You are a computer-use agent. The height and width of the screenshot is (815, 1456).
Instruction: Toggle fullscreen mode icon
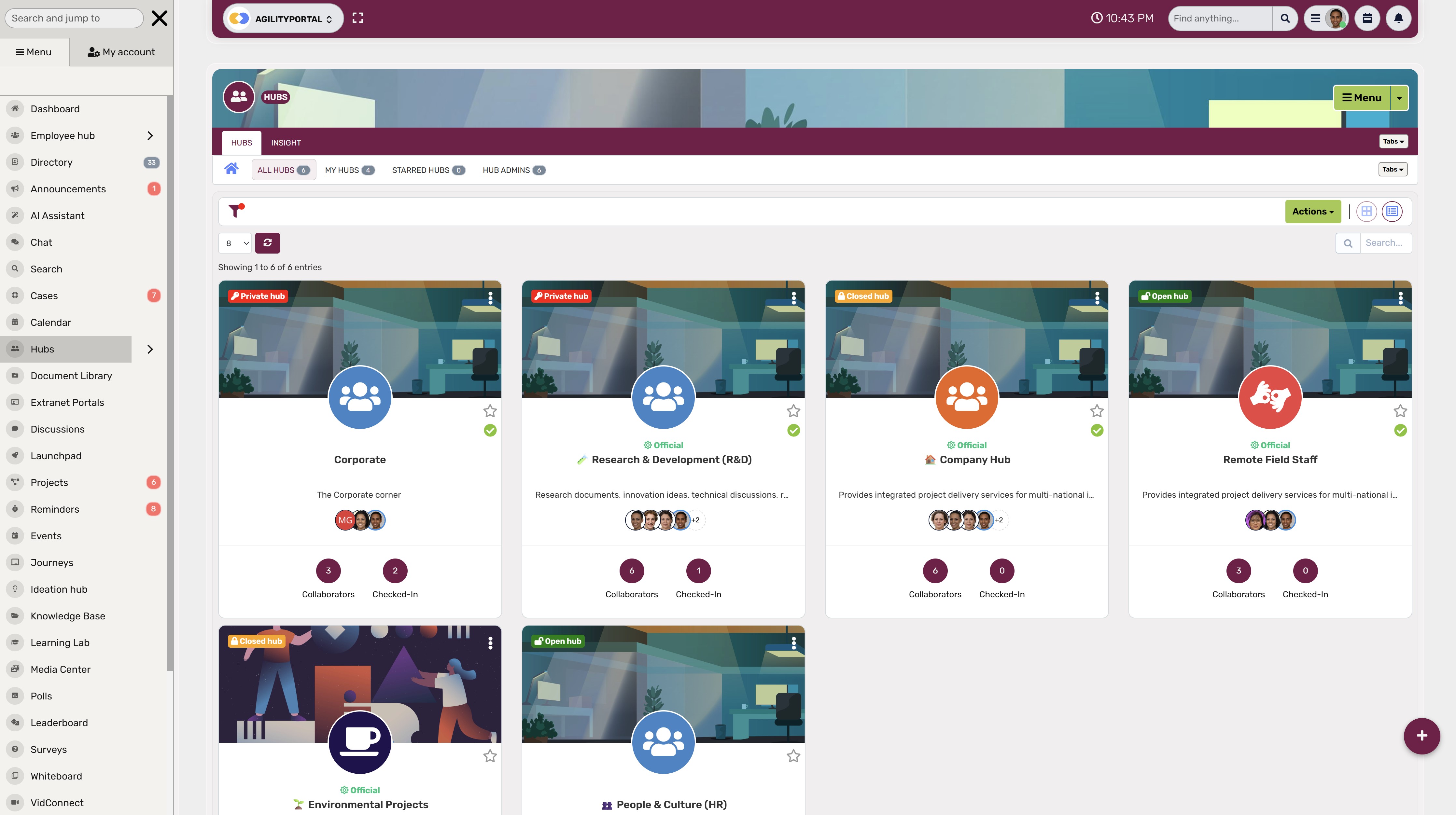pos(358,18)
